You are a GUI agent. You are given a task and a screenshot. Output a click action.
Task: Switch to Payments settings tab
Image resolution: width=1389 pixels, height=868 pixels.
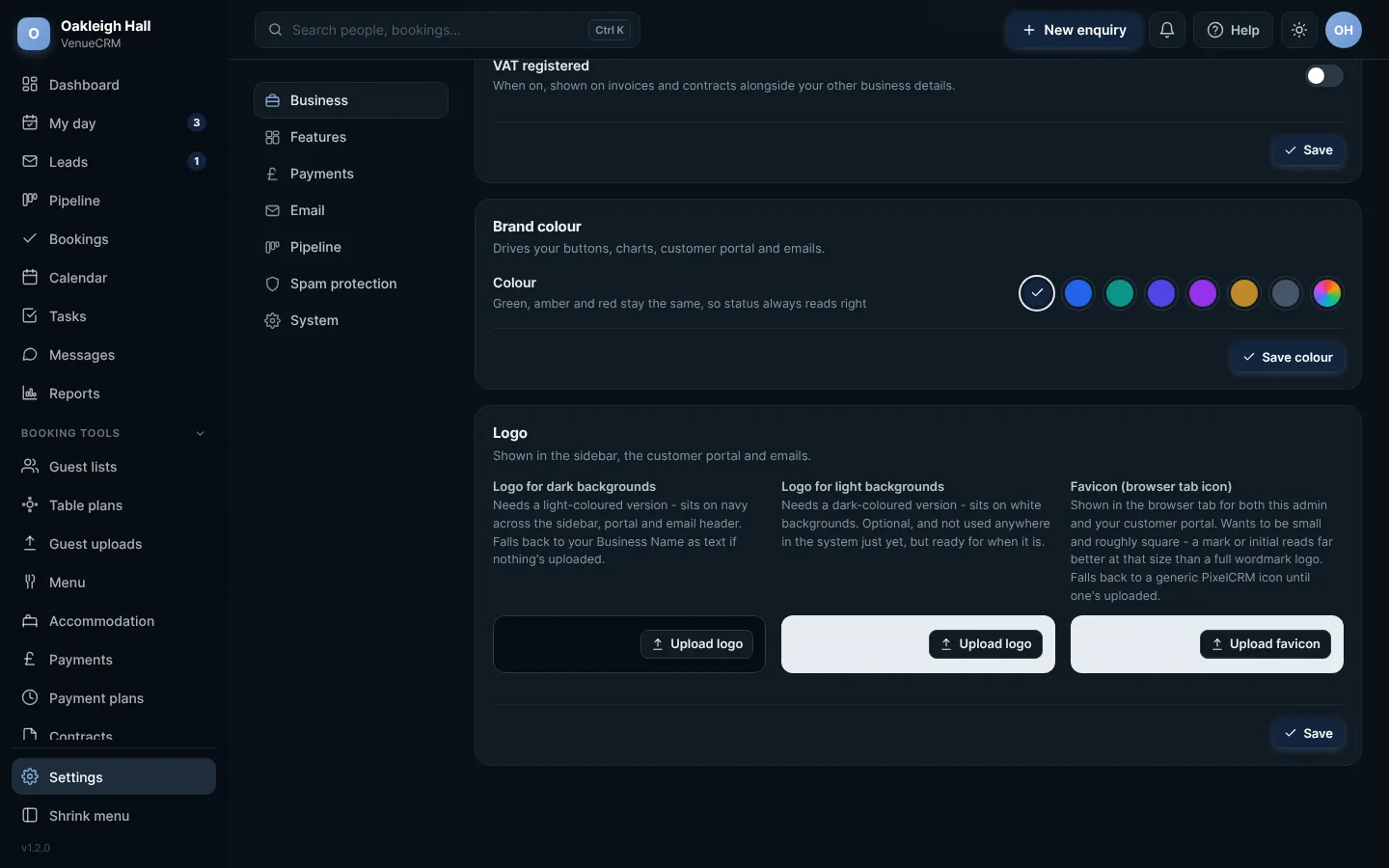351,174
